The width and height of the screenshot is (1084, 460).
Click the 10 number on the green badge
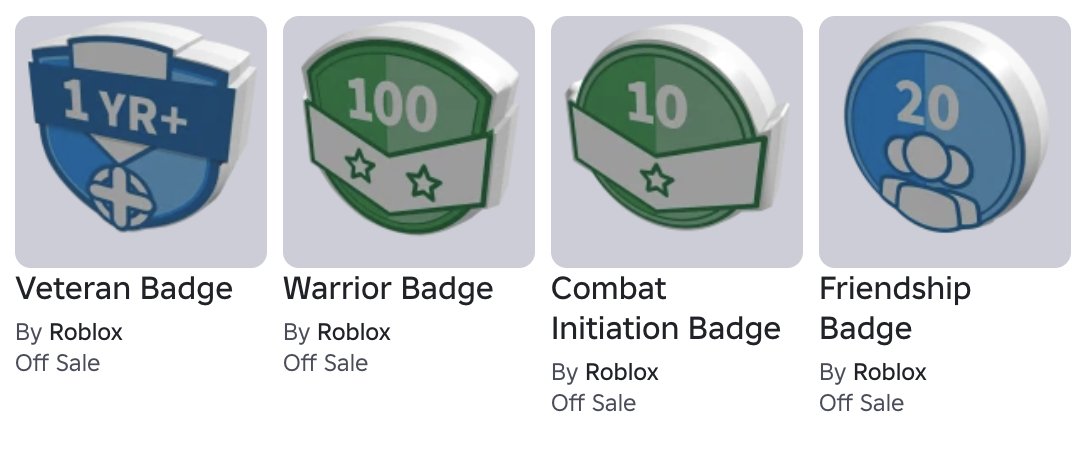(657, 104)
